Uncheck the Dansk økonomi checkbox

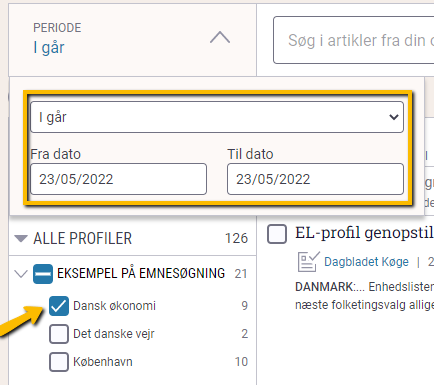(x=59, y=306)
